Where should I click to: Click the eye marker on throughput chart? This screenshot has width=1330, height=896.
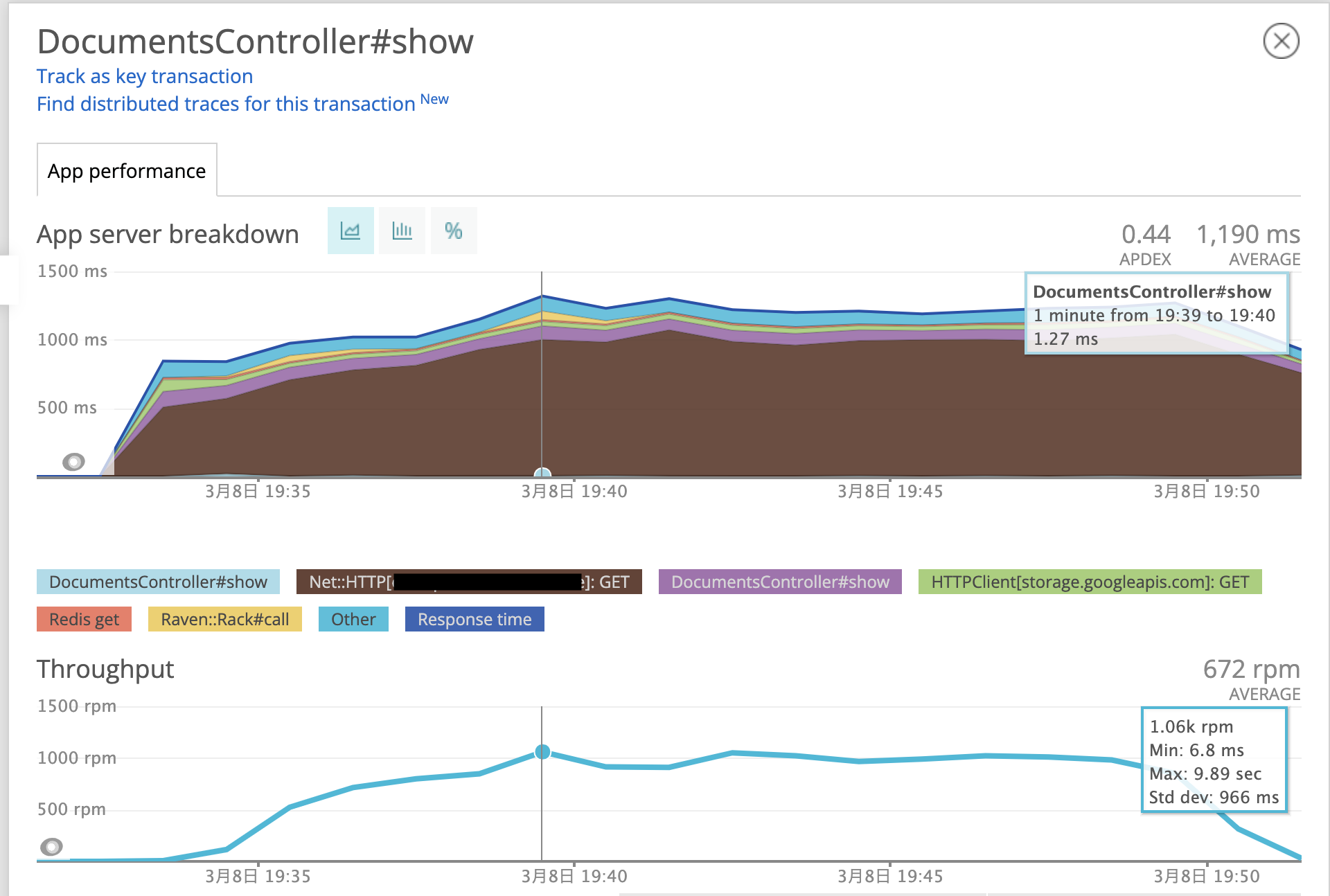coord(52,846)
